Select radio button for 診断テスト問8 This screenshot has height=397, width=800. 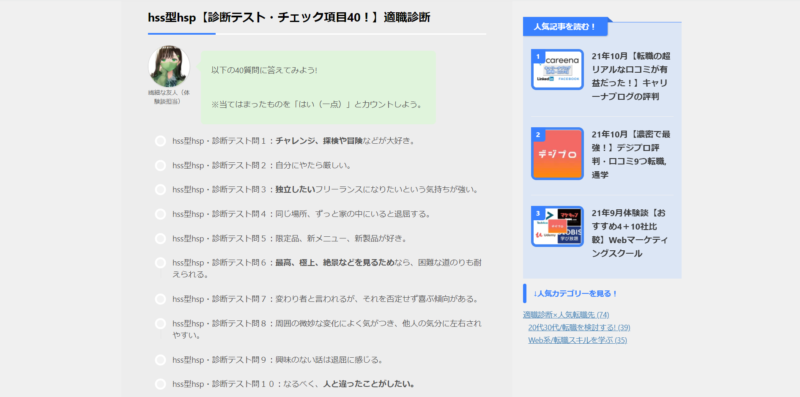(160, 324)
